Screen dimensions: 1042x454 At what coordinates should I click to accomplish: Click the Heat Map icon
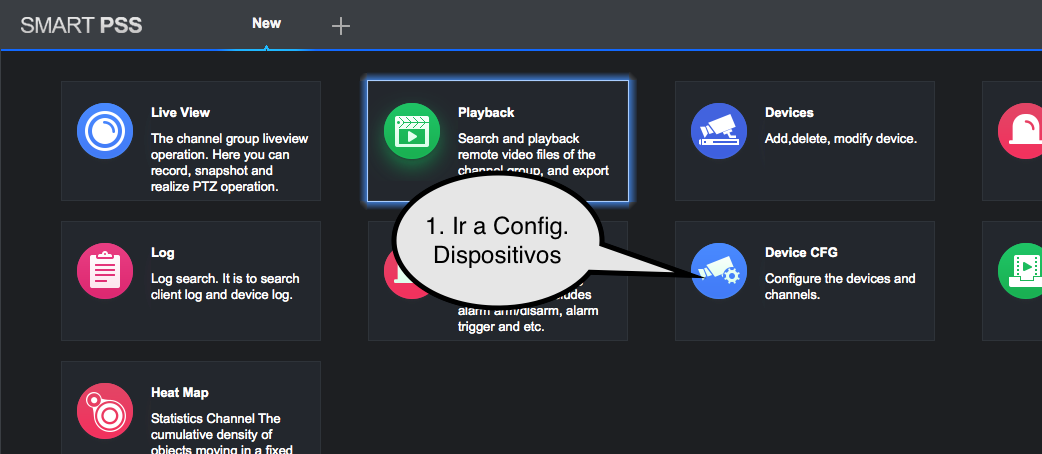pos(105,411)
